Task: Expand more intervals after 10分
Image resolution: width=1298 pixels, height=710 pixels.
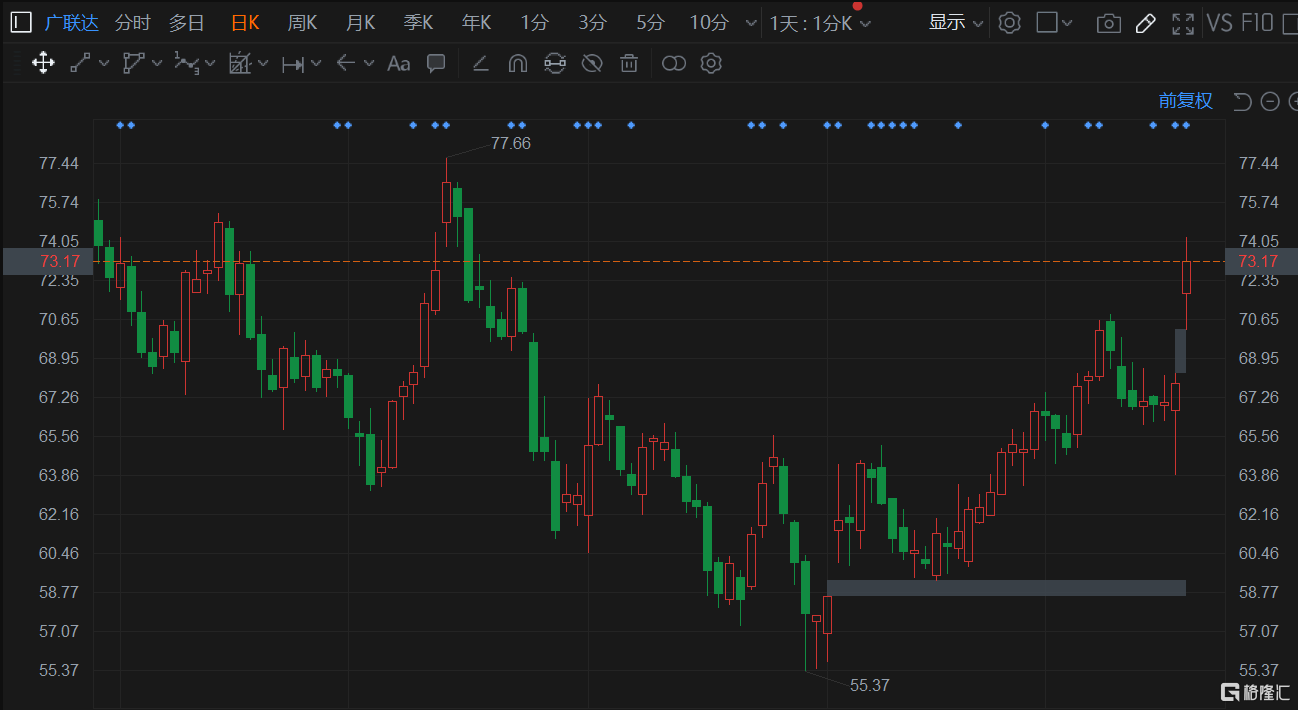Action: (x=751, y=23)
